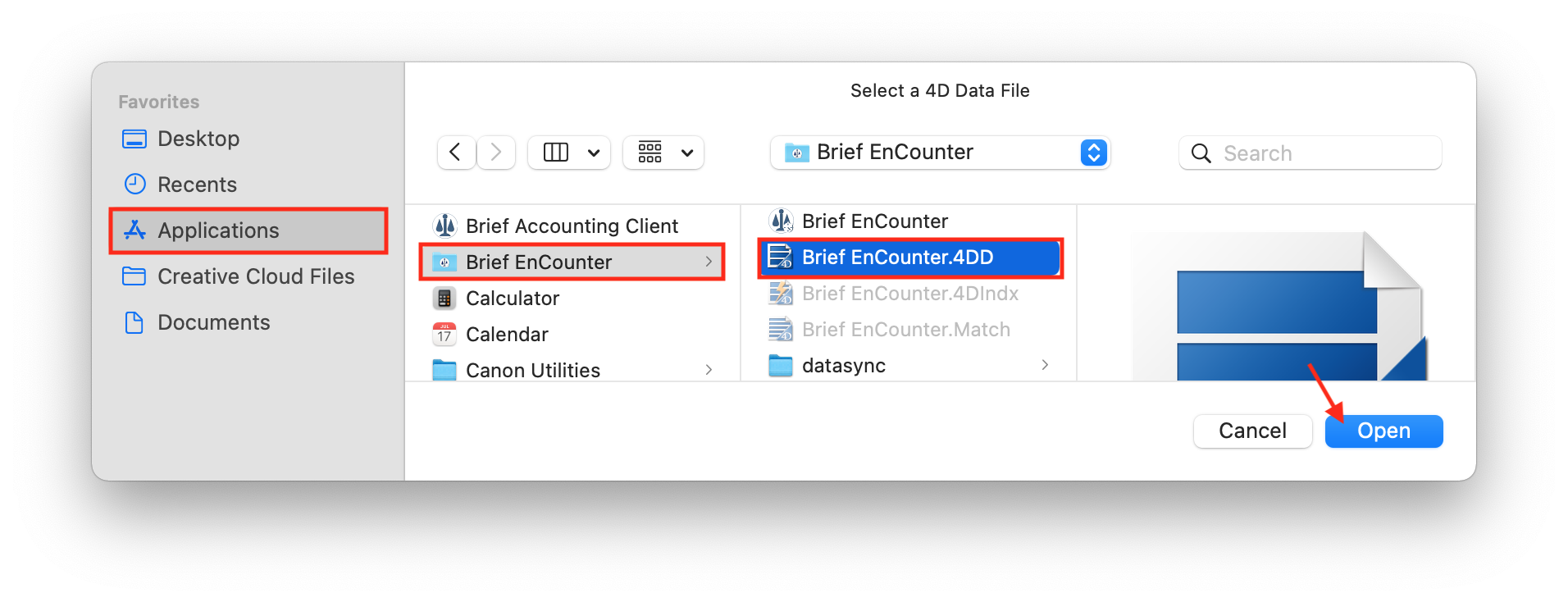
Task: Expand the group-by dropdown arrow
Action: [687, 153]
